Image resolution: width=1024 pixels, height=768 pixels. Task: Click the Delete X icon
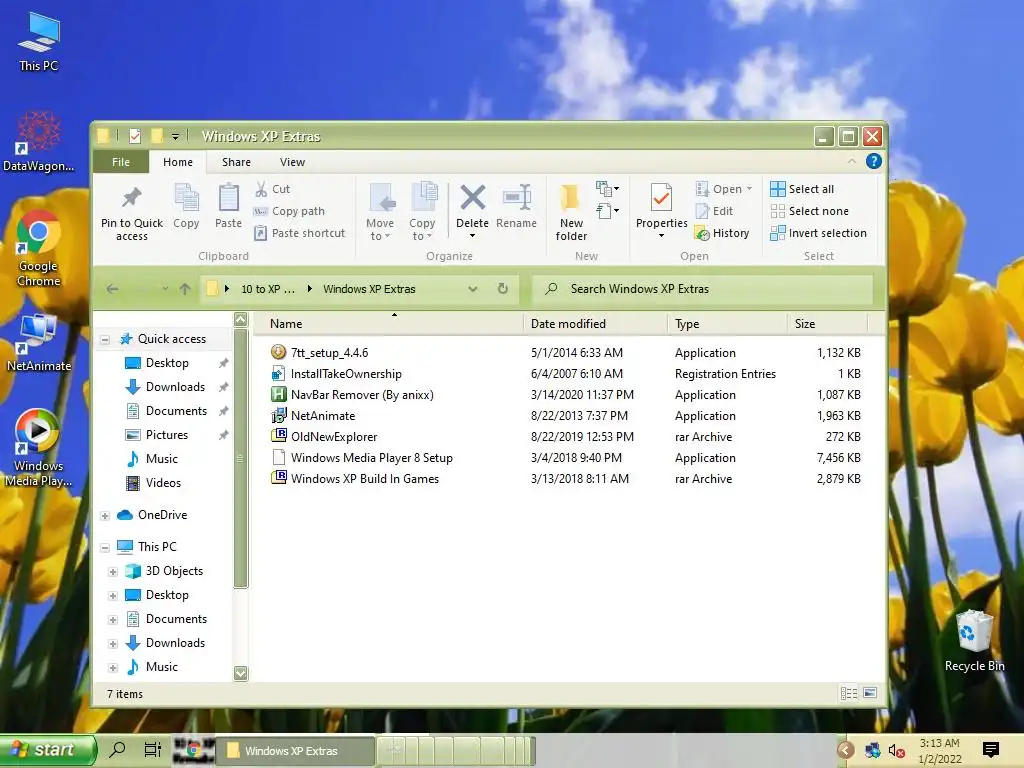[472, 197]
